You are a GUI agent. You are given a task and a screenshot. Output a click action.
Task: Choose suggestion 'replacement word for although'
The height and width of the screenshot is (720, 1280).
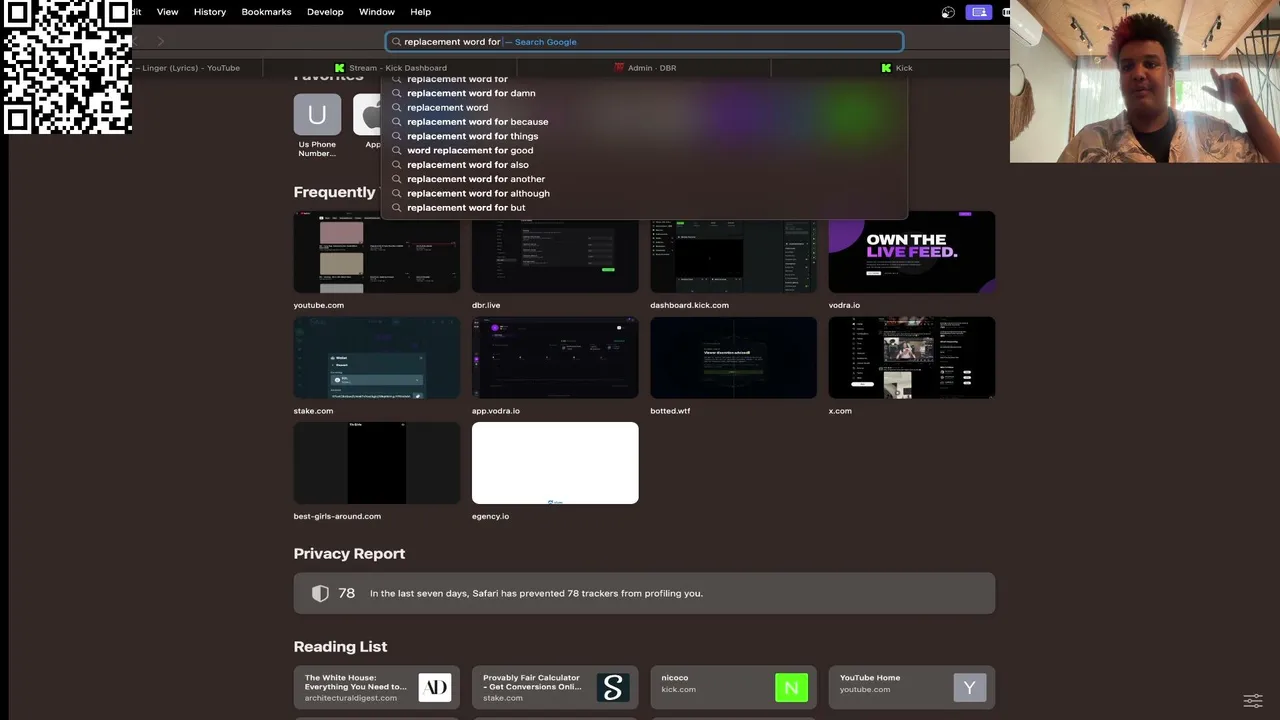tap(645, 193)
